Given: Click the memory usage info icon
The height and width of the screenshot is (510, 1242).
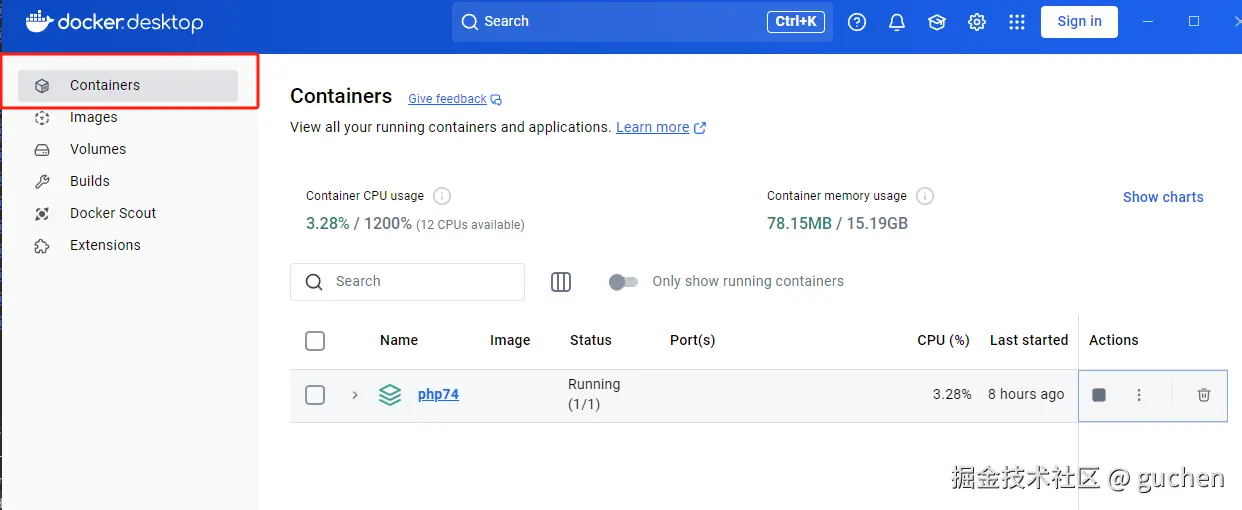Looking at the screenshot, I should click(x=925, y=196).
